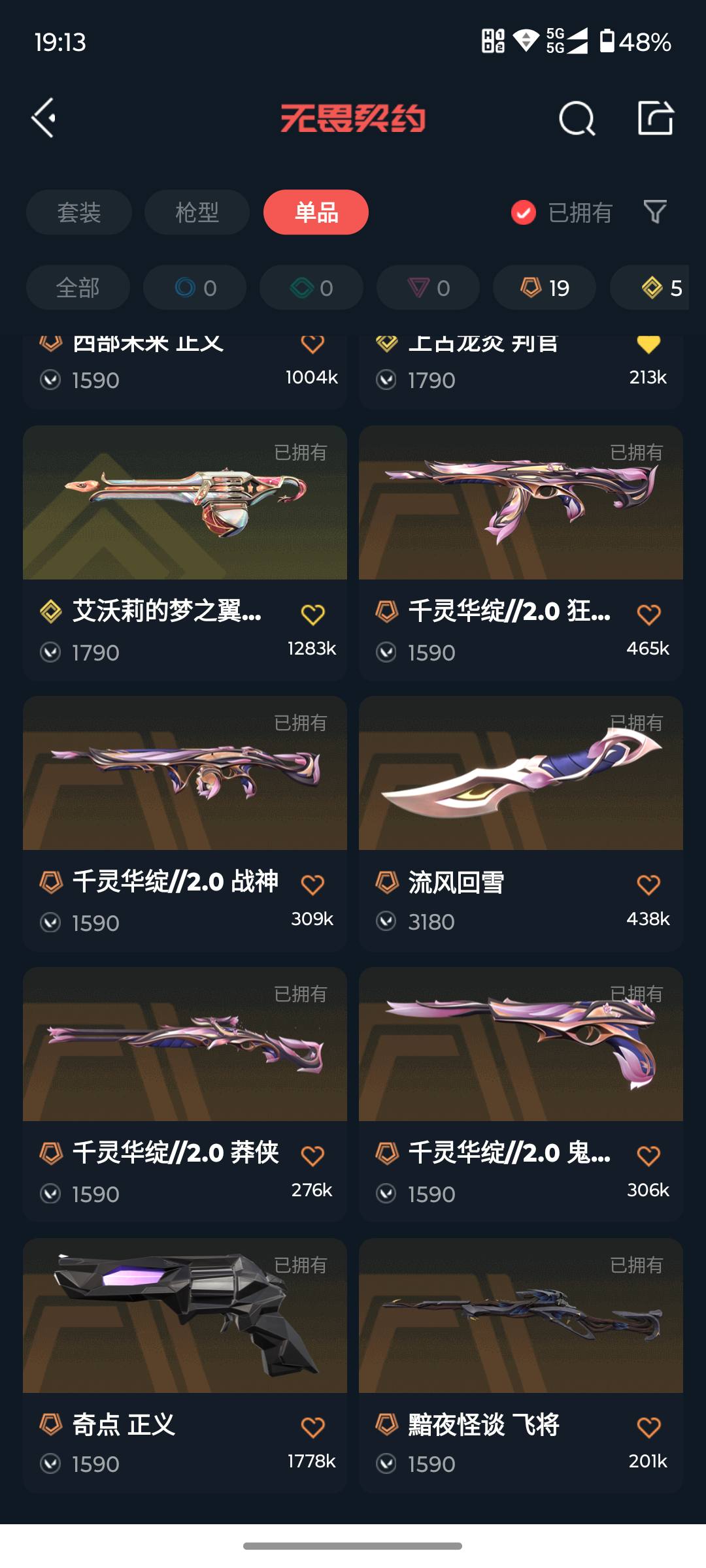Filter by blue circle tier
Viewport: 706px width, 1568px height.
(195, 287)
